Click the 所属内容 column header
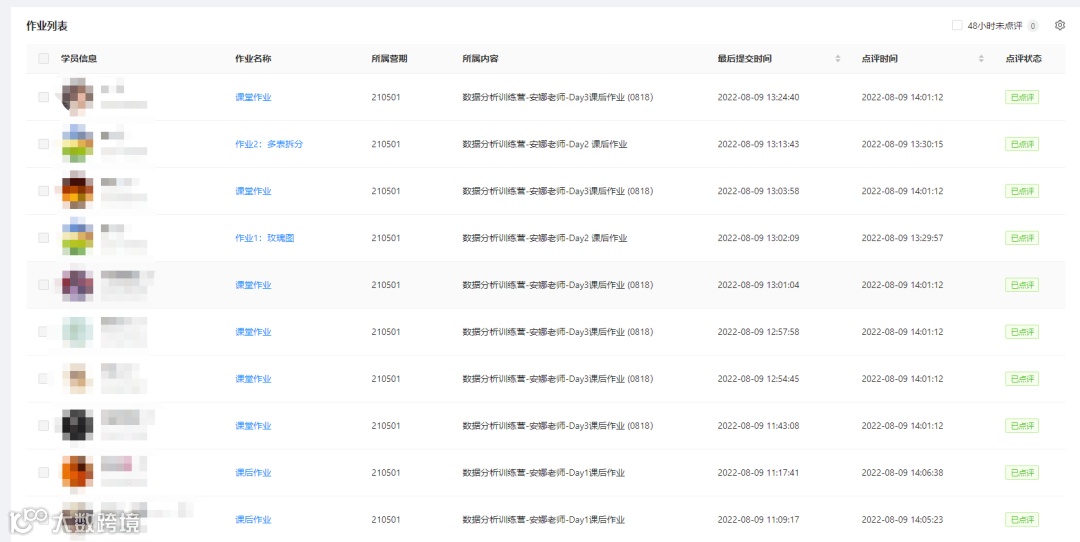 [480, 59]
